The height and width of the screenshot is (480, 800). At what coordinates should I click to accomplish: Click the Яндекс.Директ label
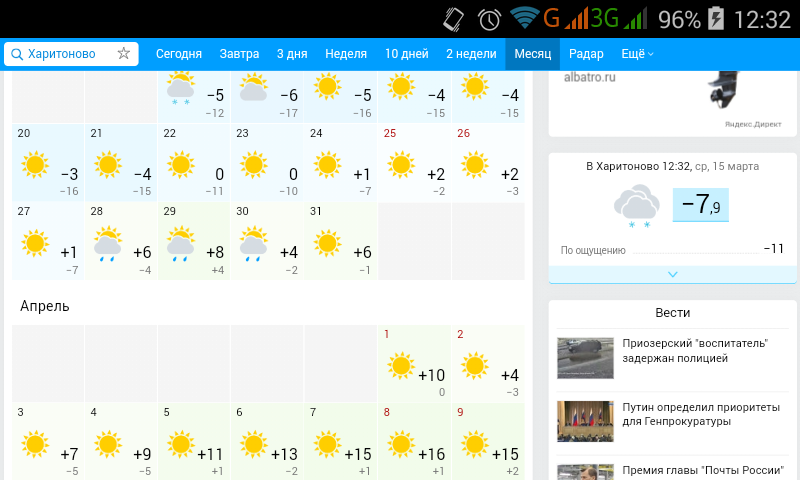[x=753, y=124]
